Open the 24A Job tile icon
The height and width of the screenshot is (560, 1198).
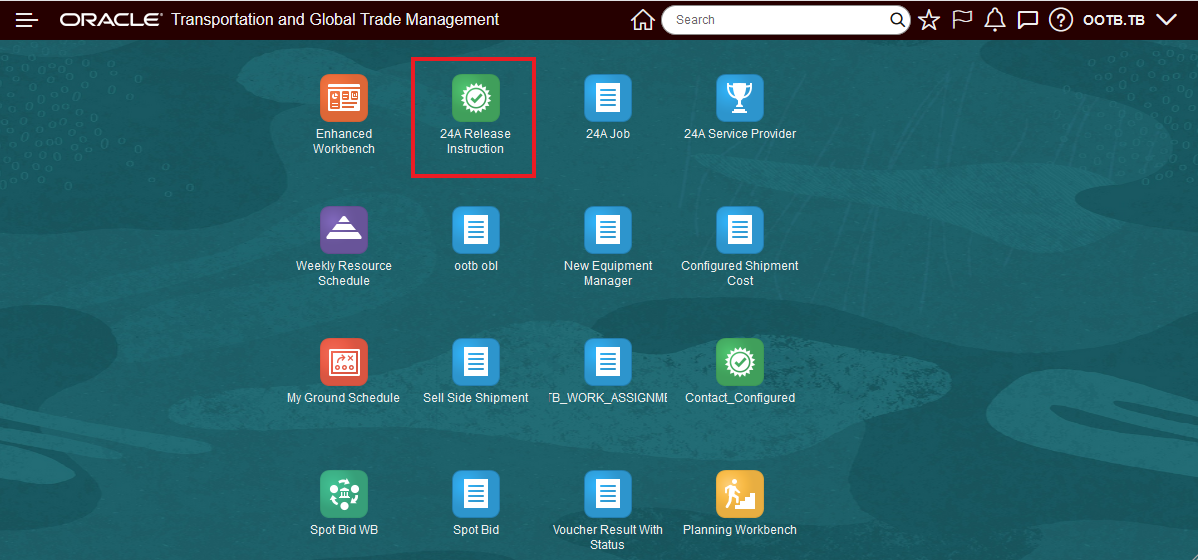607,98
